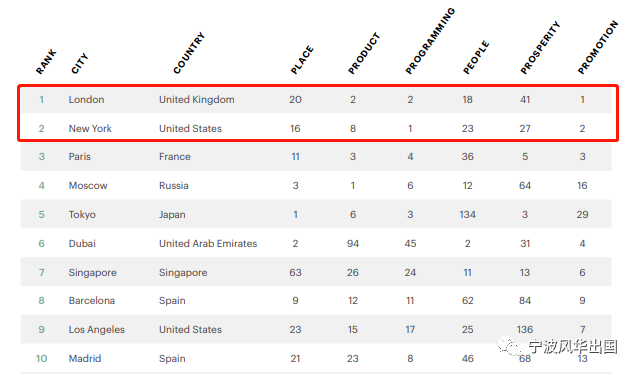Sort table by the RANK column header
Screen dimensions: 638x374
(x=46, y=62)
